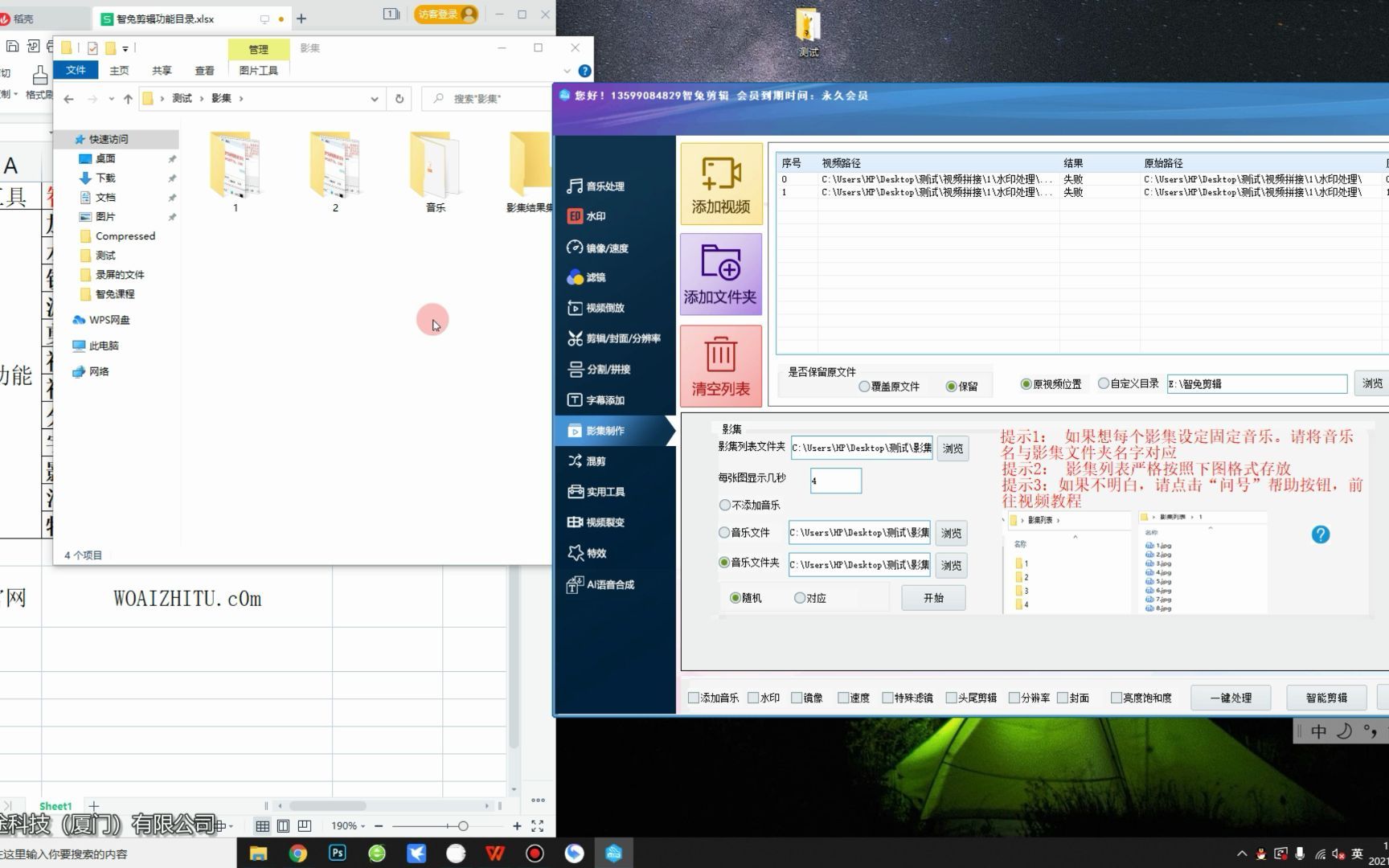Open the 测试 zip on desktop
1389x868 pixels.
pos(808,33)
